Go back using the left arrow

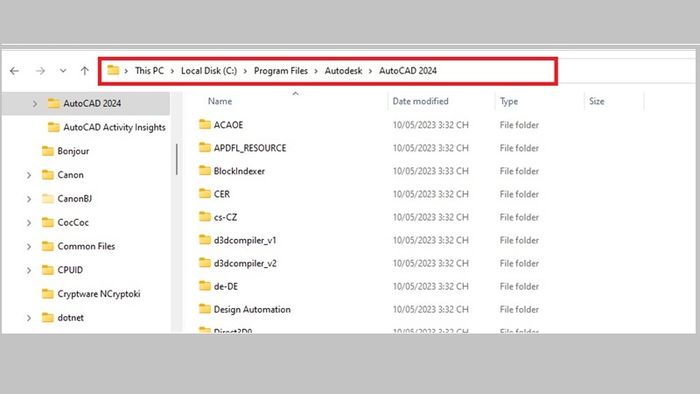[14, 71]
